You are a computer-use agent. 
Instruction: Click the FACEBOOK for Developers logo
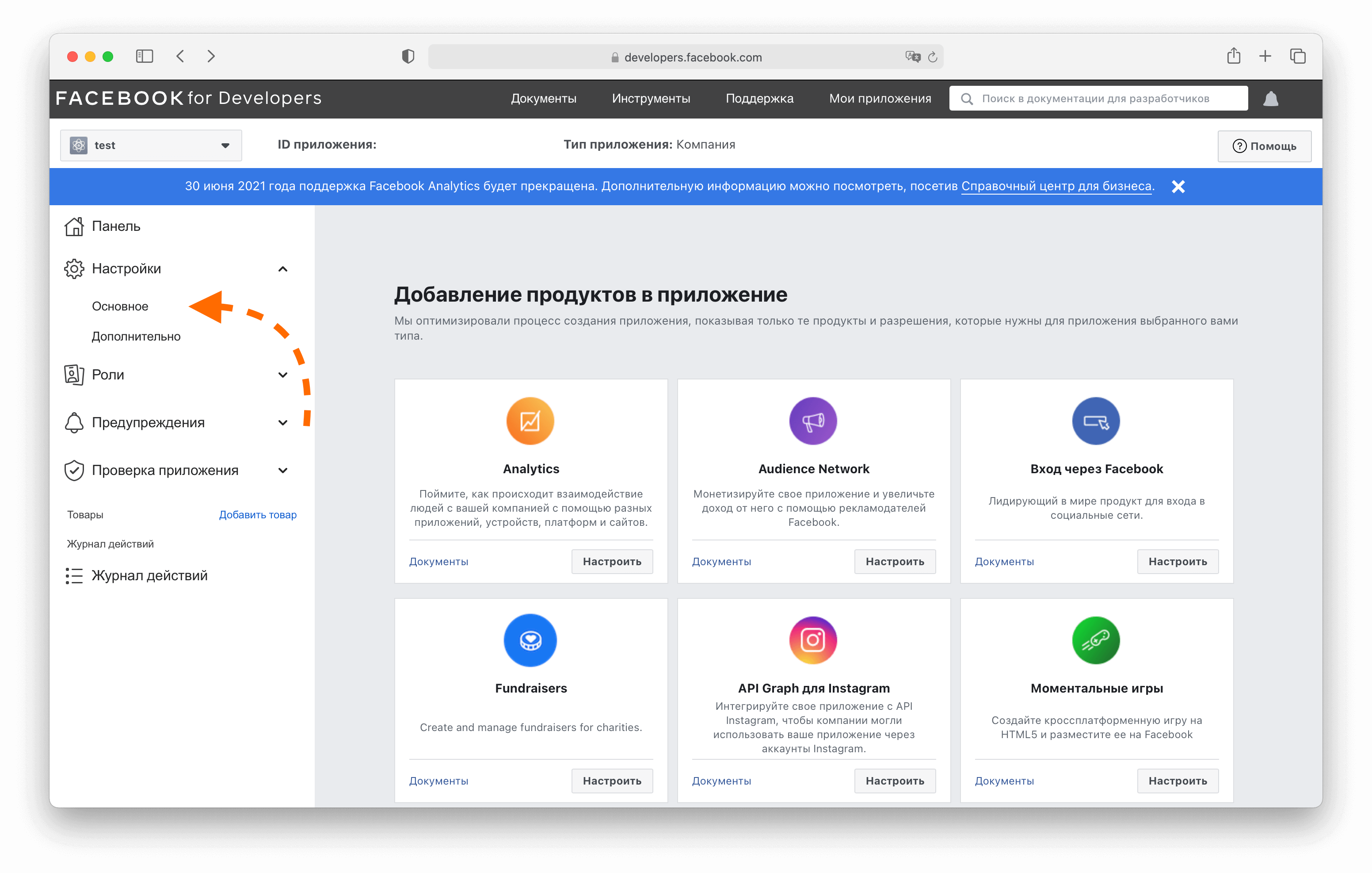click(189, 99)
